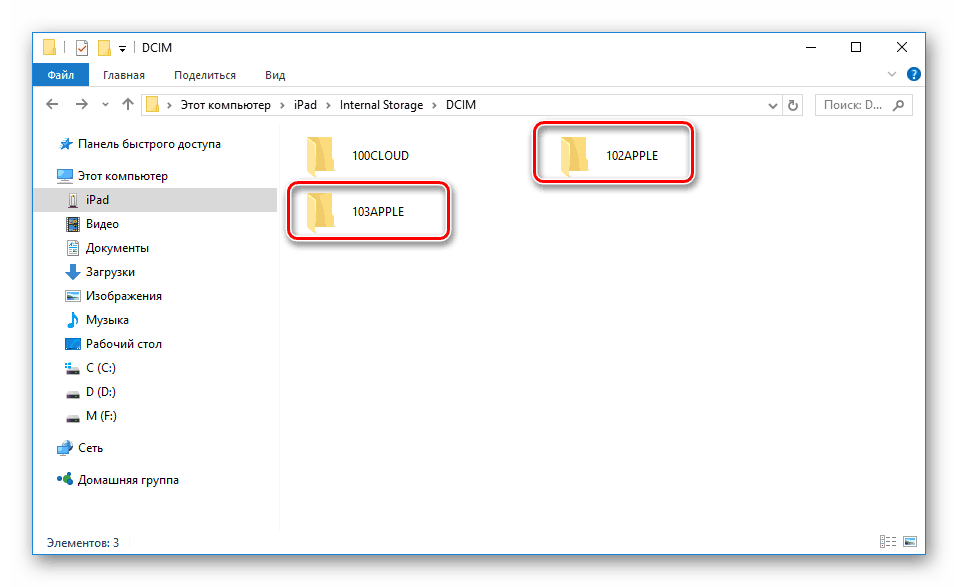Open Сеть in the navigation pane
The height and width of the screenshot is (587, 958).
pos(80,448)
